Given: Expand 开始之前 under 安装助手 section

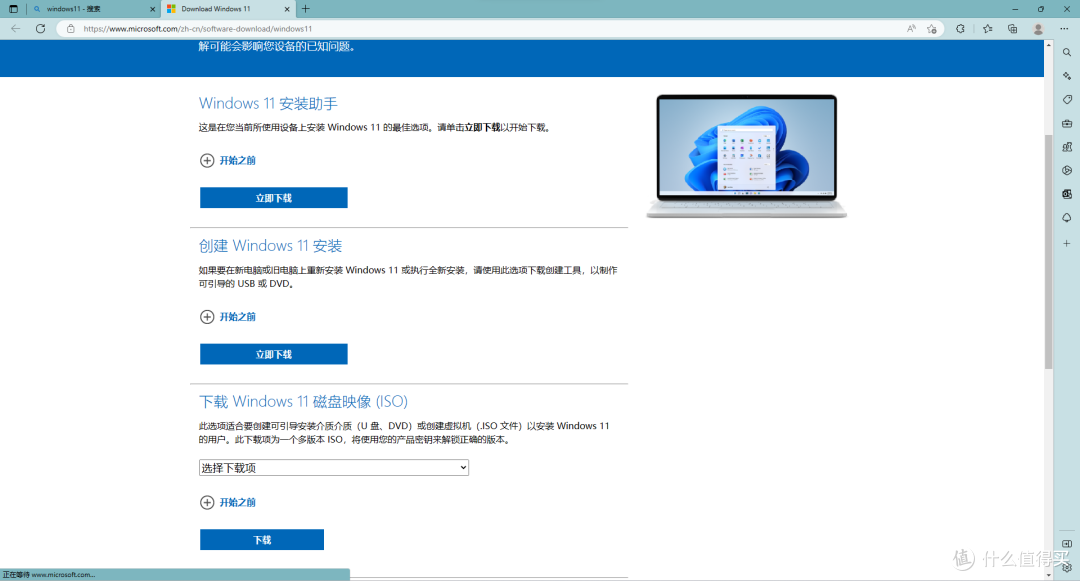Looking at the screenshot, I should [x=227, y=160].
